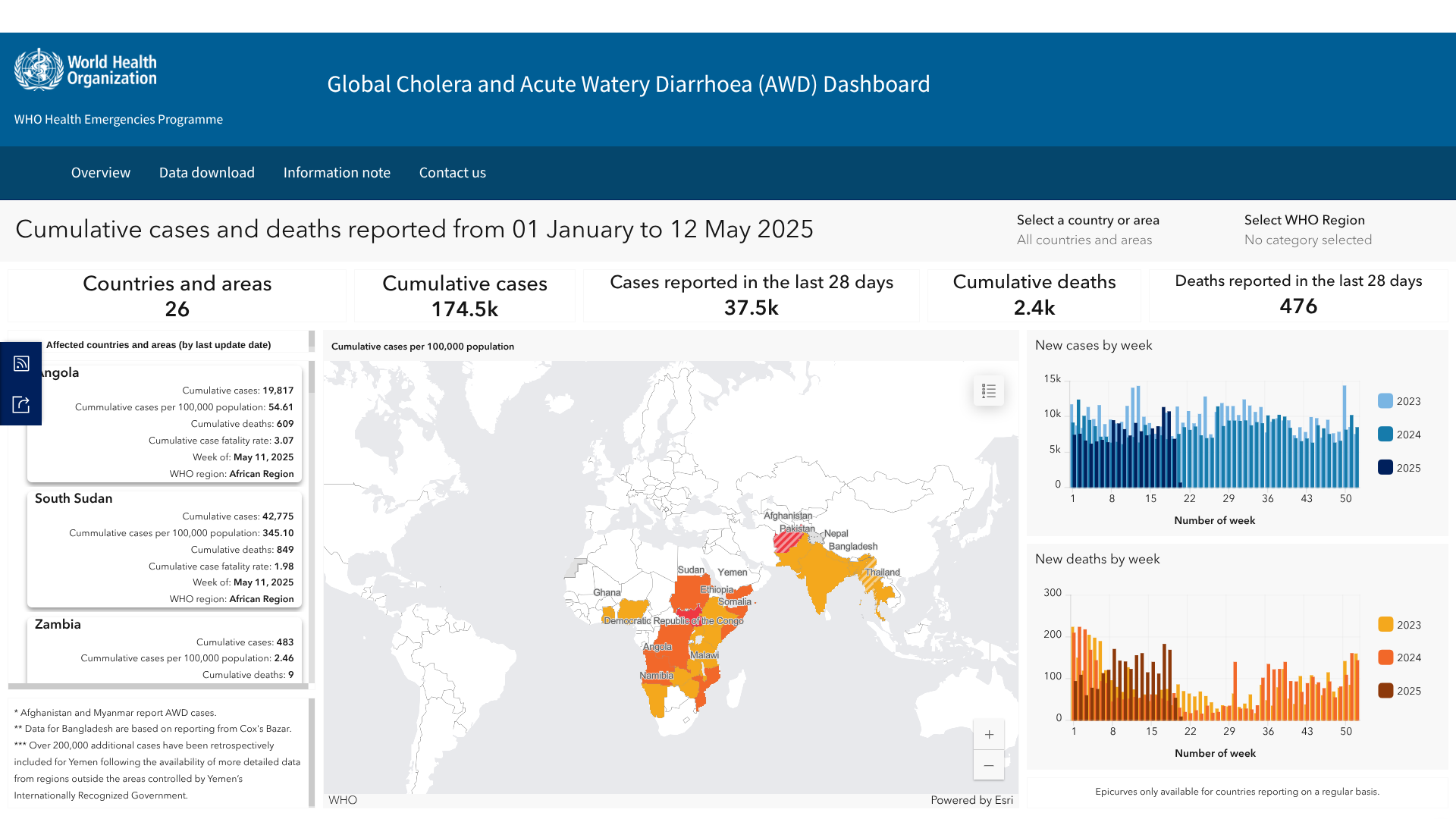
Task: Open the map legend list icon
Action: tap(988, 391)
